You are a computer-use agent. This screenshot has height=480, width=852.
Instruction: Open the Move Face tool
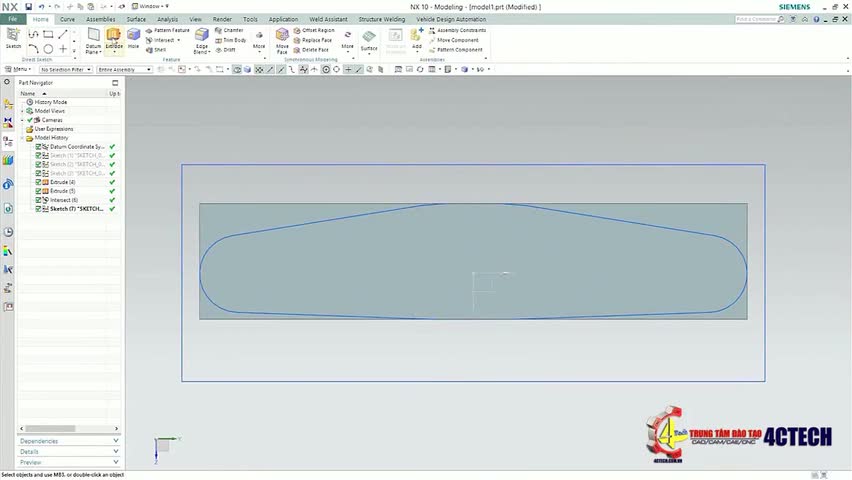[282, 41]
